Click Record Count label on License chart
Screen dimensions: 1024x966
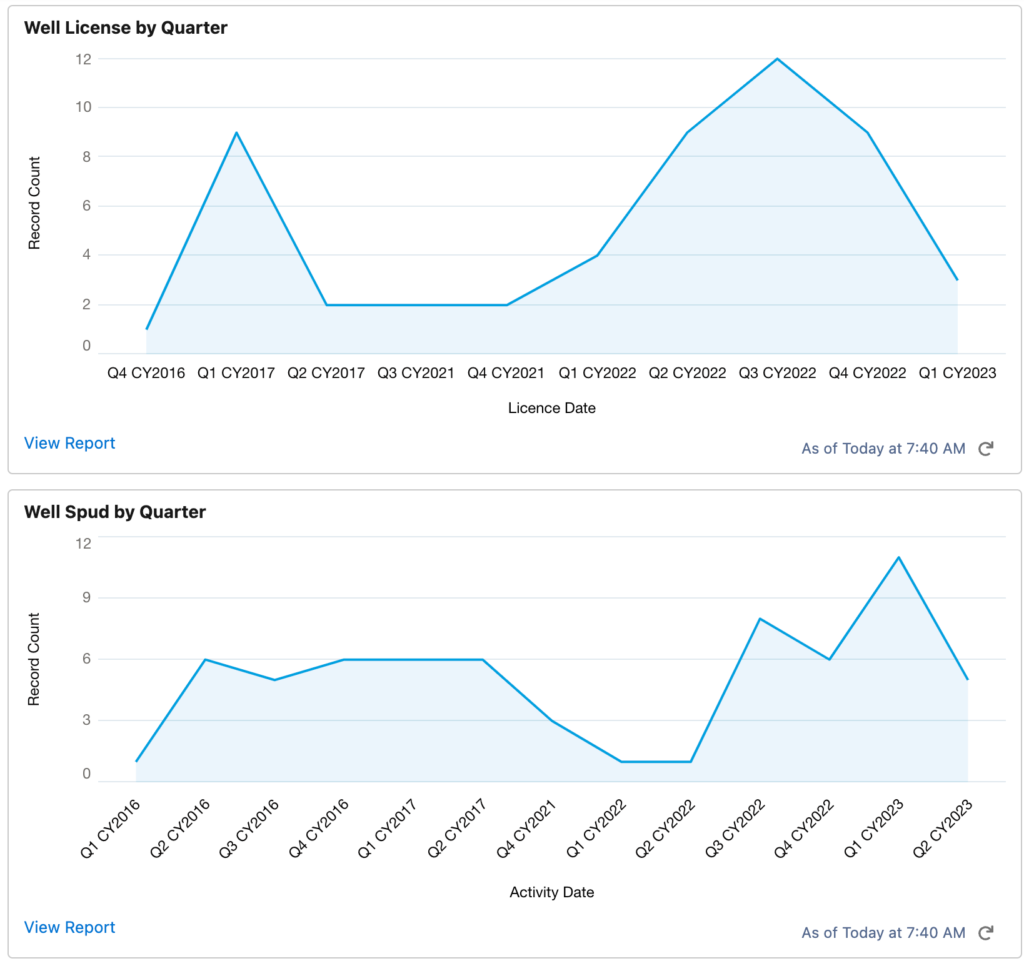tap(34, 203)
